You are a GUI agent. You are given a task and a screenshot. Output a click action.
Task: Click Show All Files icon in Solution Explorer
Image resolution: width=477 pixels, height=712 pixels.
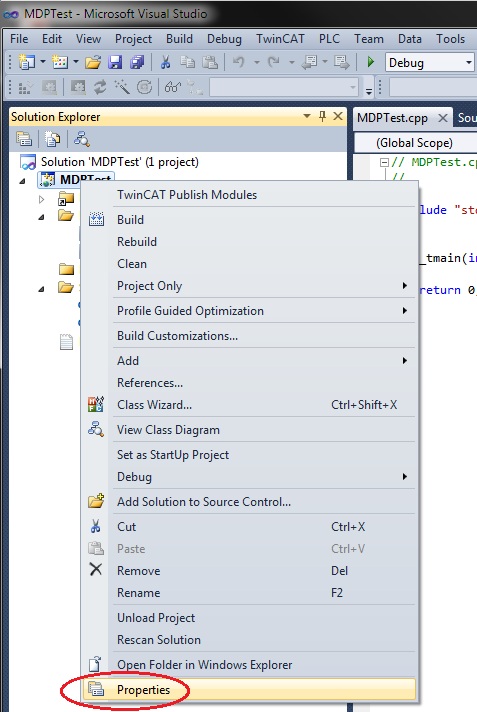click(x=52, y=139)
